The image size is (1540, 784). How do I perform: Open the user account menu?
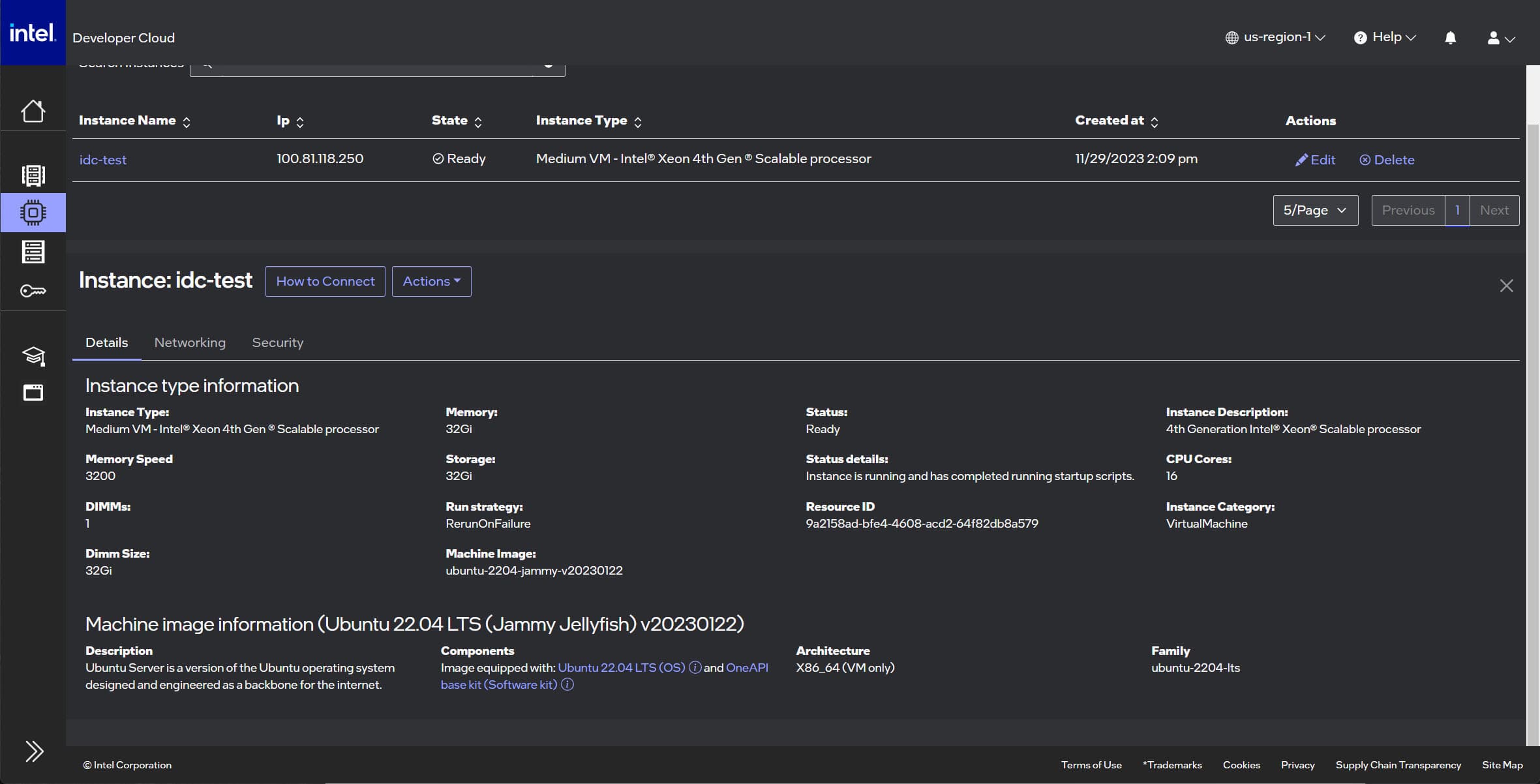tap(1500, 38)
